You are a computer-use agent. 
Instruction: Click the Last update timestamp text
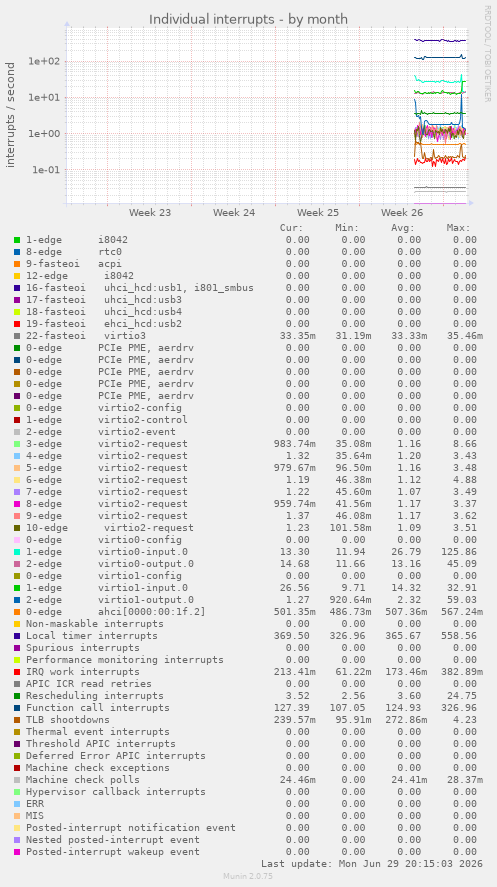click(372, 864)
